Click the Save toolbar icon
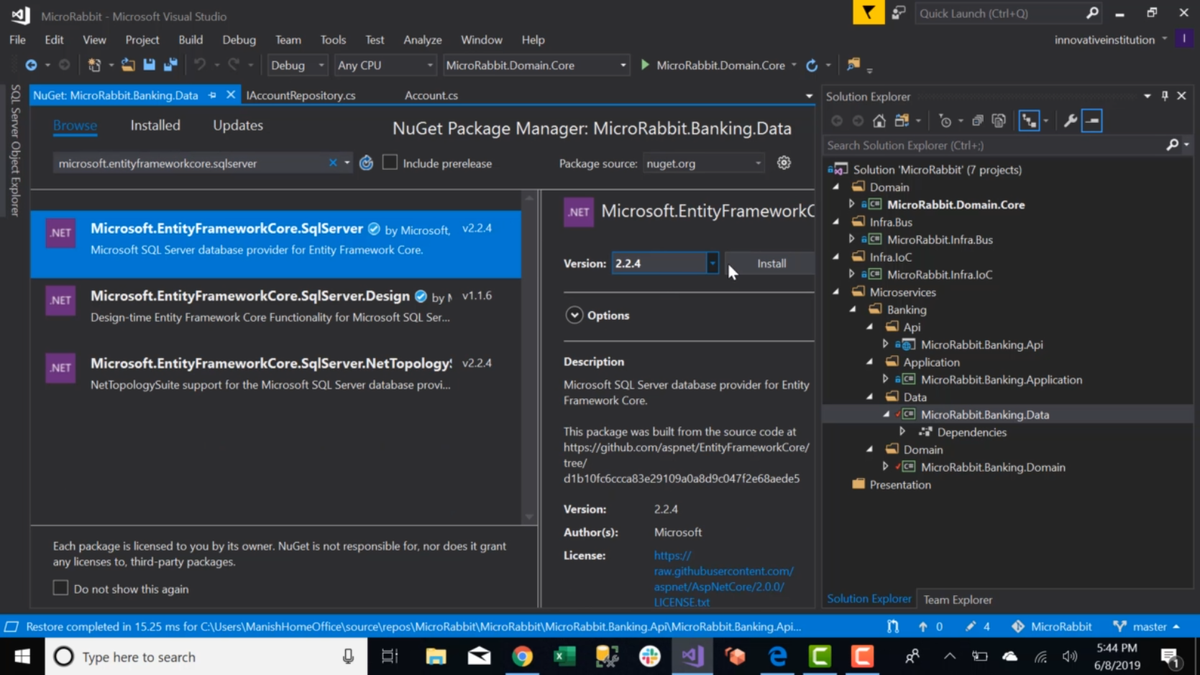Screen dimensions: 1200x675 coord(149,65)
